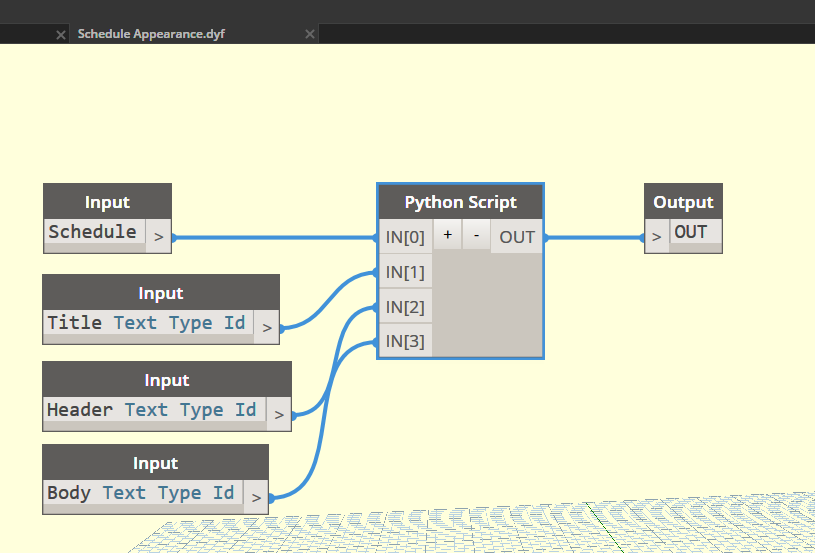Click the Body Text Type Id output arrow
This screenshot has width=815, height=553.
(x=256, y=497)
